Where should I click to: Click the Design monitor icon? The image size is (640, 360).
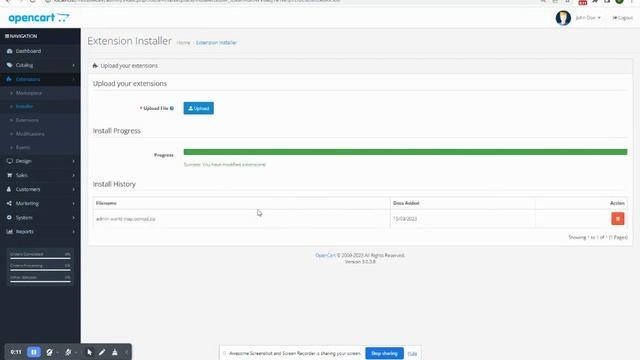pos(9,161)
